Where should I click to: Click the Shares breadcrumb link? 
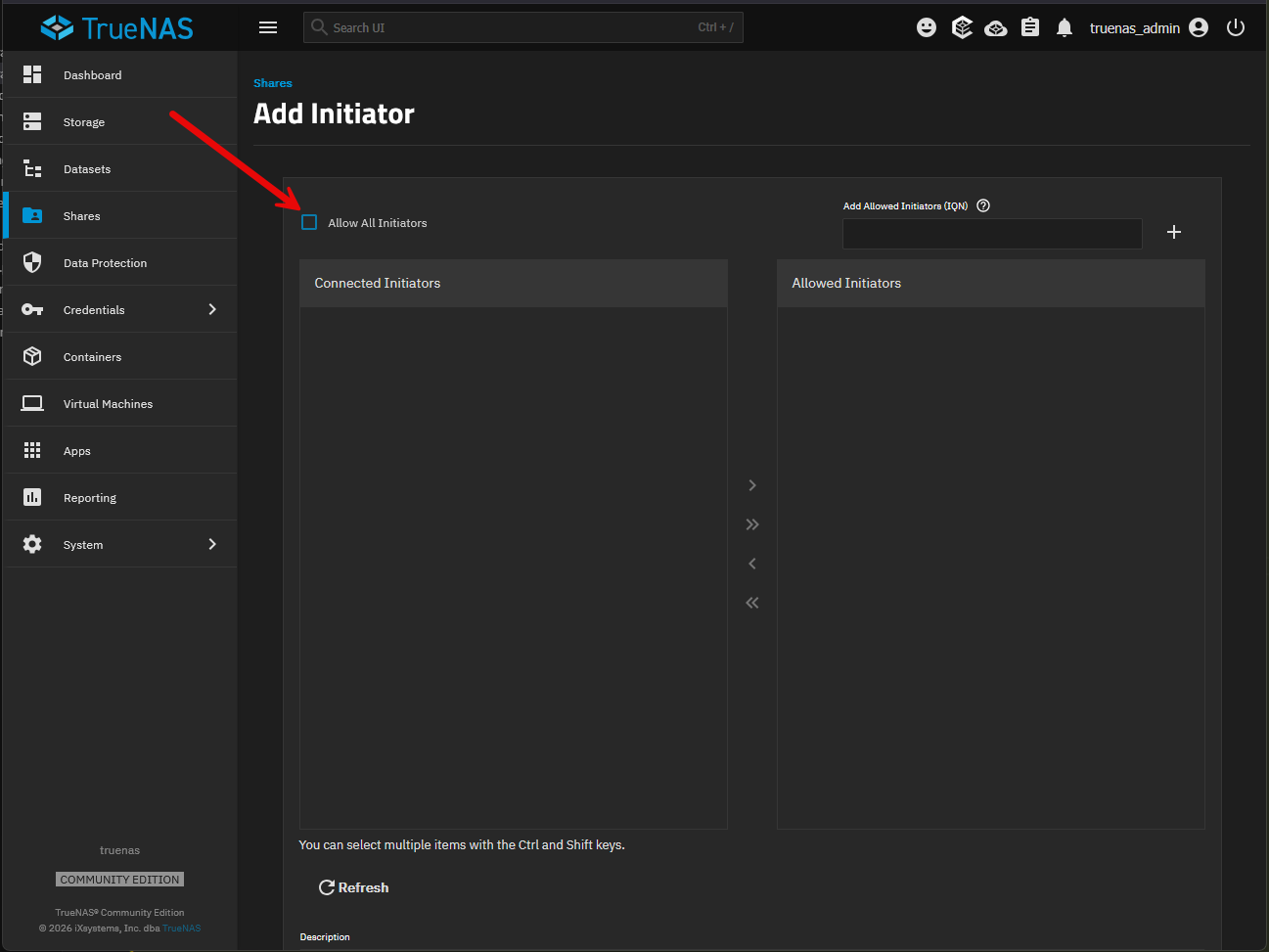(272, 83)
